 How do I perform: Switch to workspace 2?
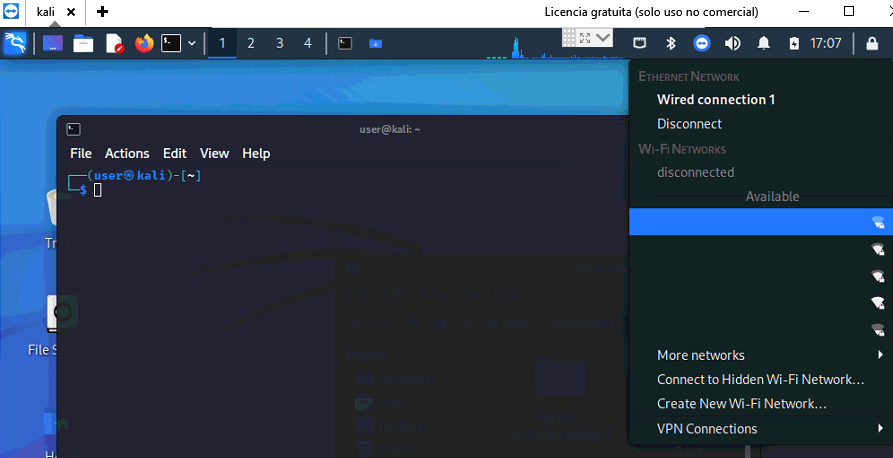tap(251, 43)
